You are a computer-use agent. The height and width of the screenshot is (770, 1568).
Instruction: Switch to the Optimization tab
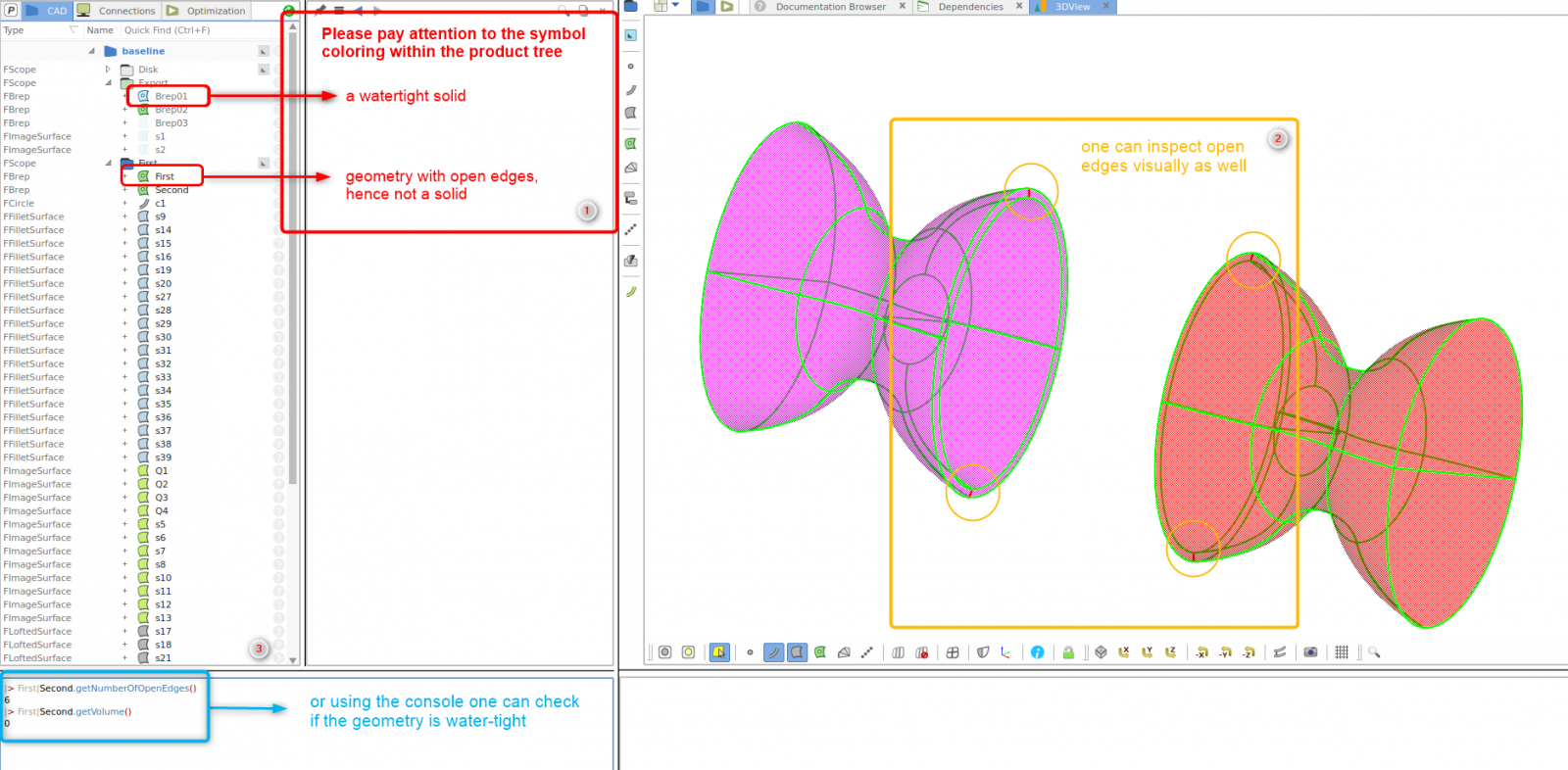(x=207, y=11)
